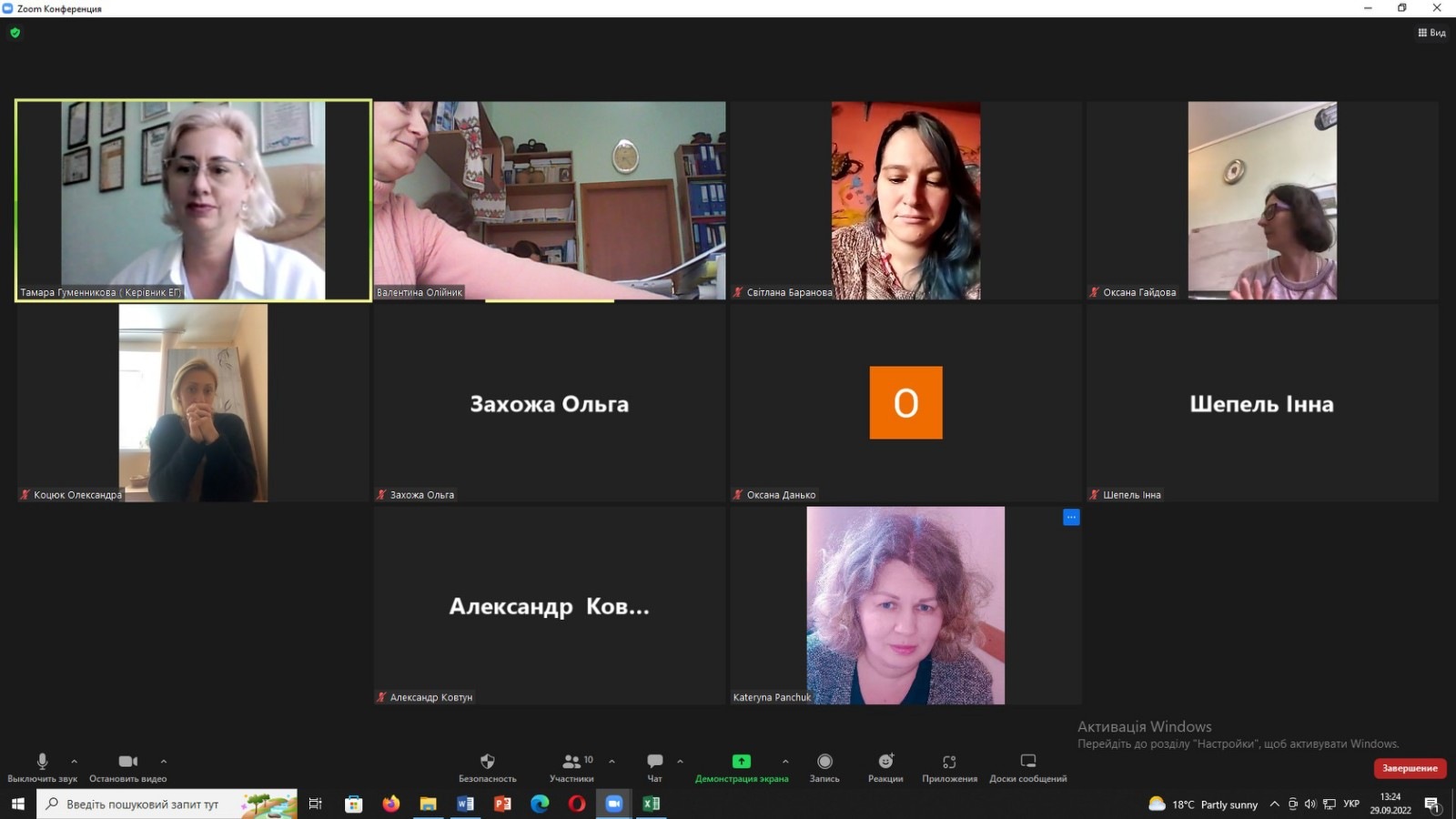The height and width of the screenshot is (819, 1456).
Task: Open Реакции reactions menu
Action: [x=885, y=767]
